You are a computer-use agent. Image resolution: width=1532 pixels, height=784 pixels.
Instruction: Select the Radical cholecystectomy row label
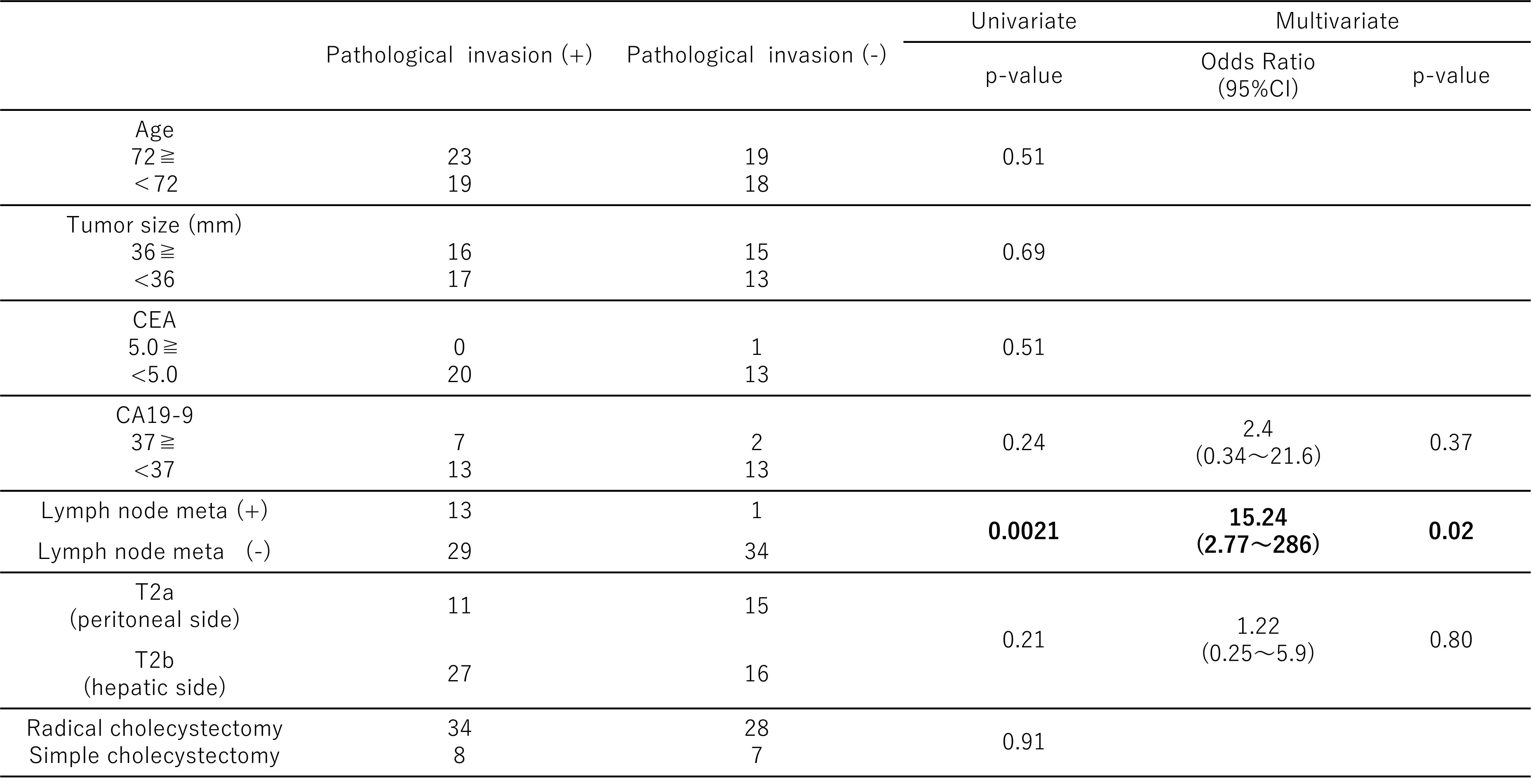tap(154, 728)
